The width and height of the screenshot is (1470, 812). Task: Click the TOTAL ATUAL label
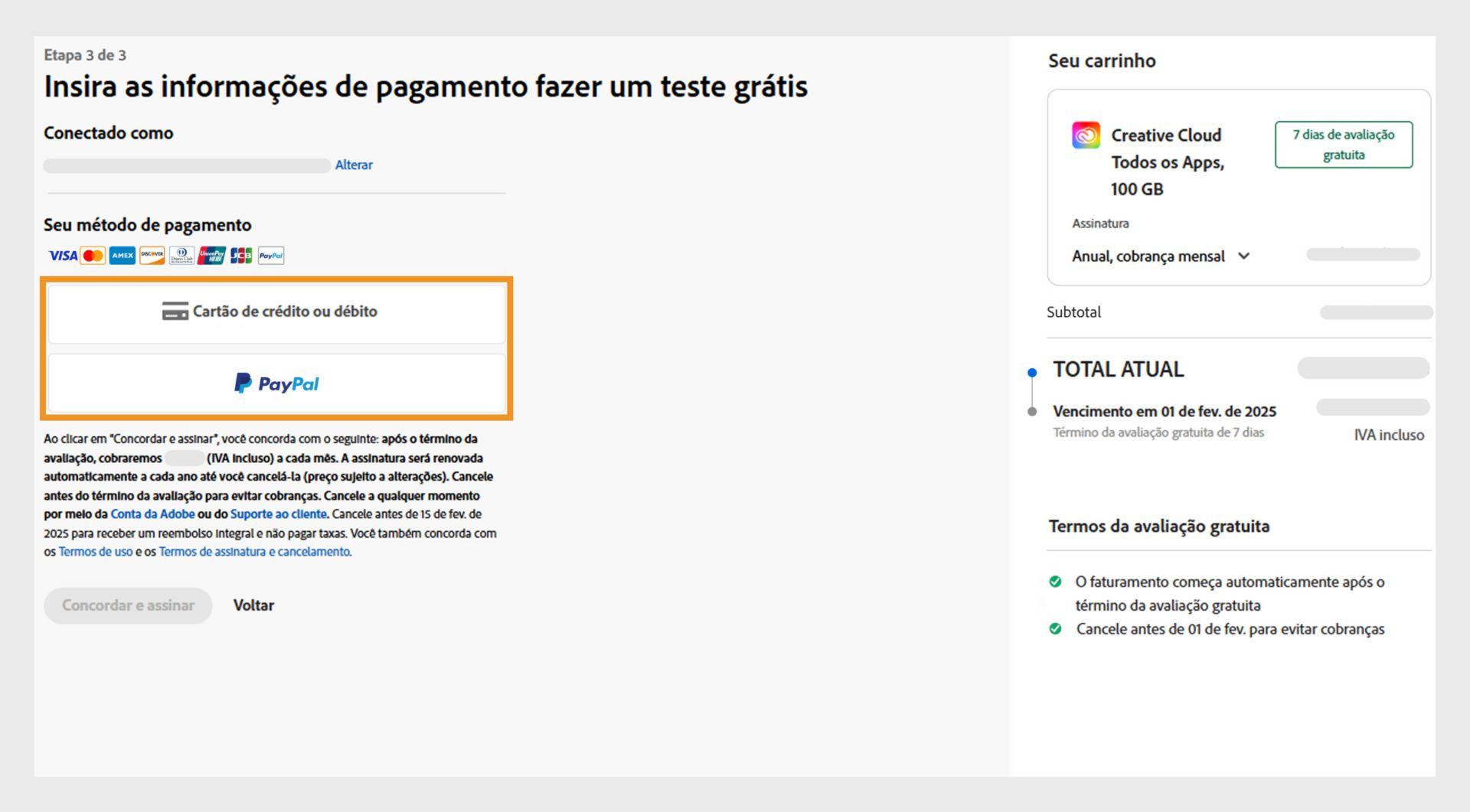click(x=1118, y=370)
